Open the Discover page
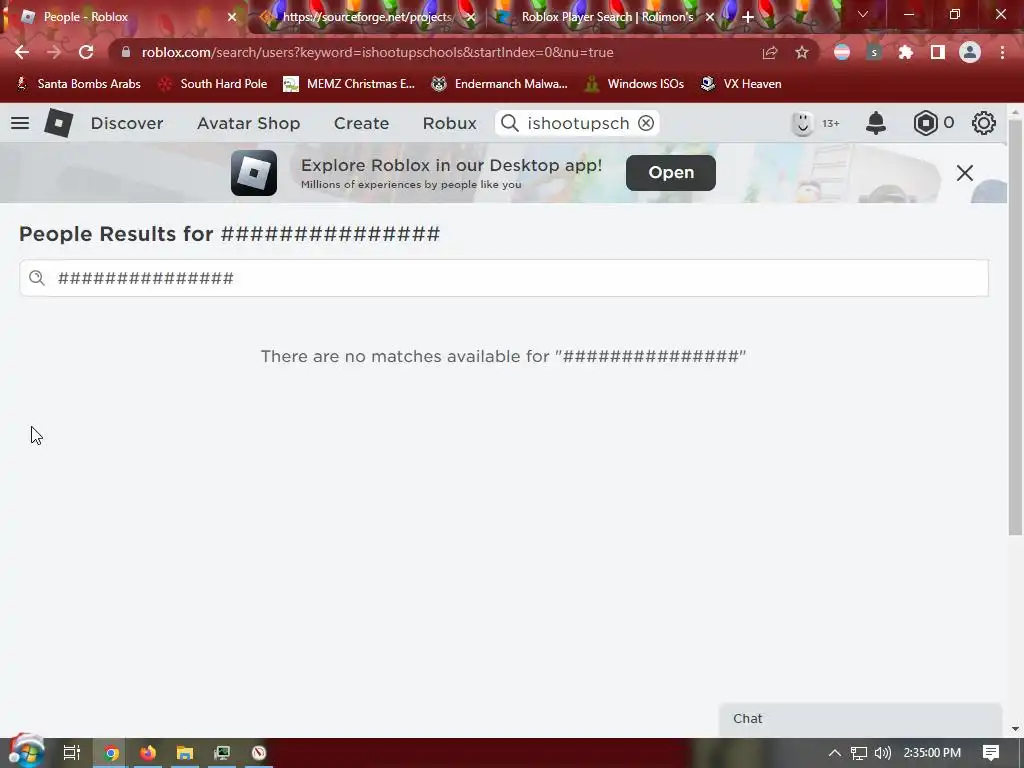 point(127,123)
